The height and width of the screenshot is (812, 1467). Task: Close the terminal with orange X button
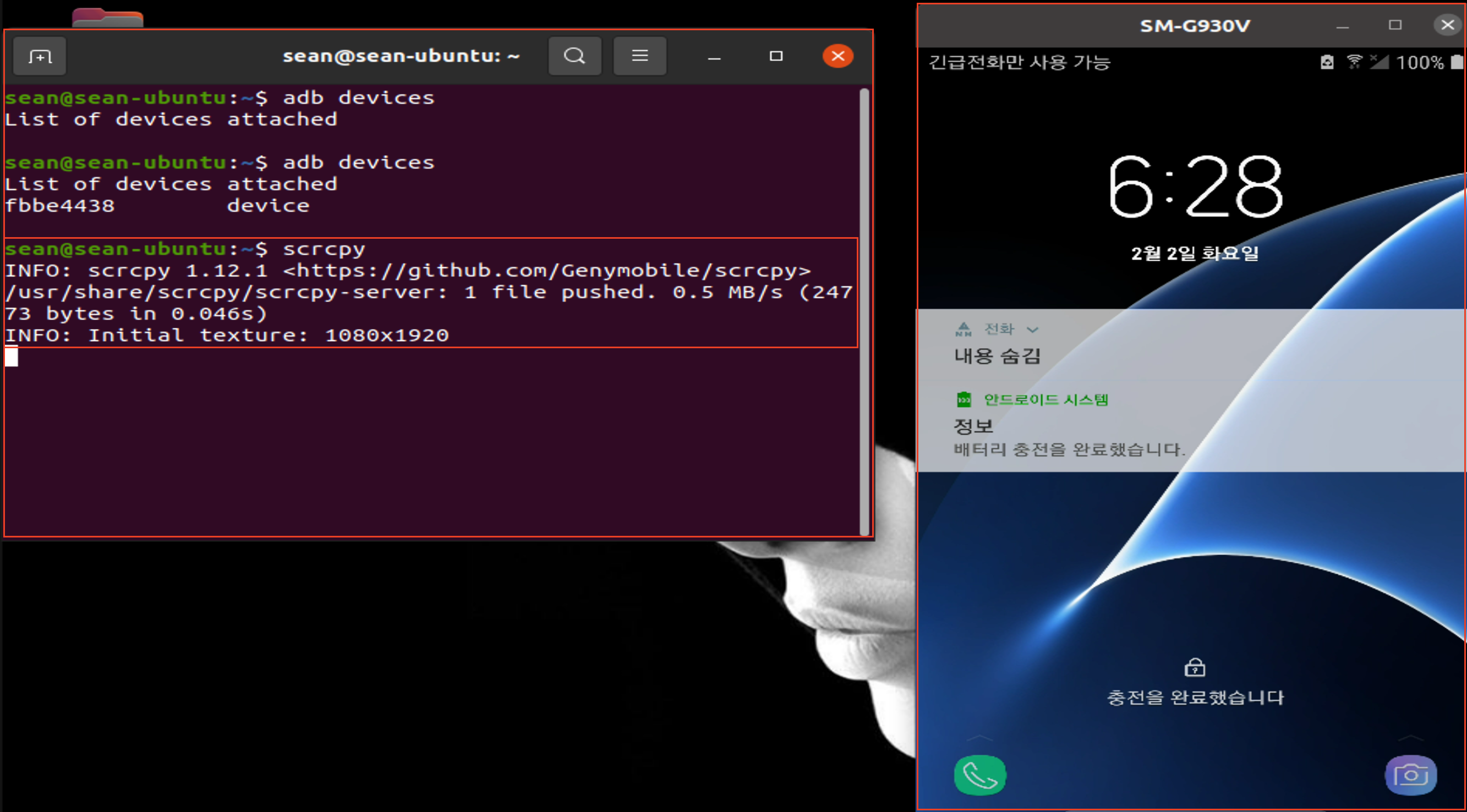pos(837,56)
